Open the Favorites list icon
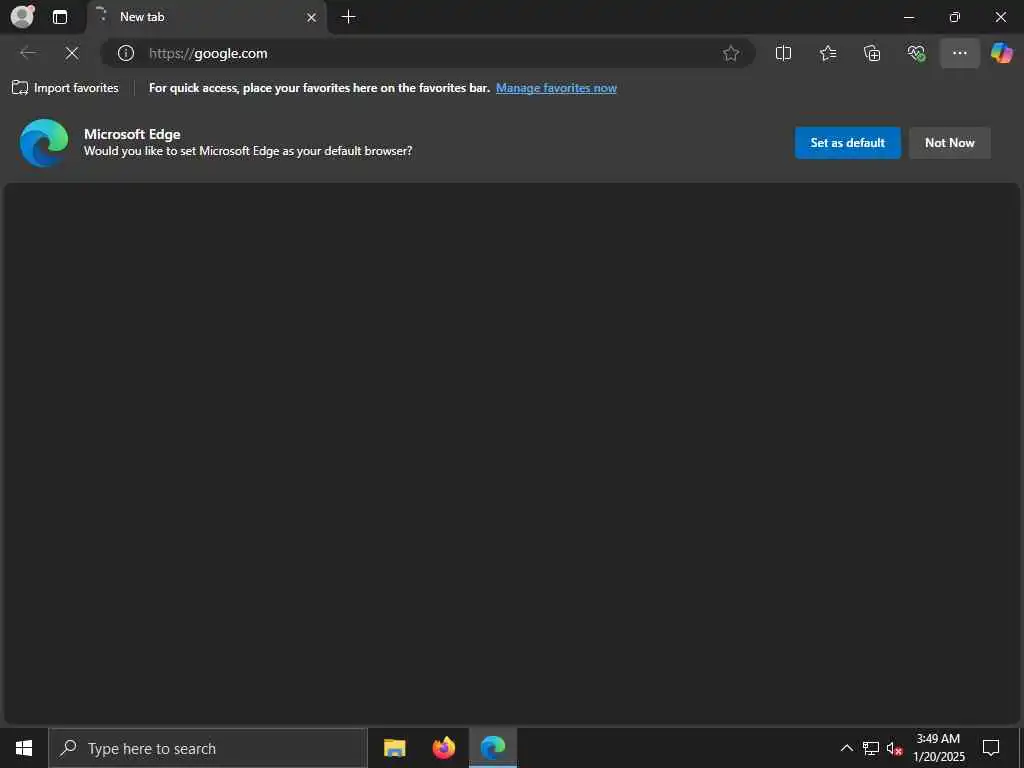 pos(827,53)
